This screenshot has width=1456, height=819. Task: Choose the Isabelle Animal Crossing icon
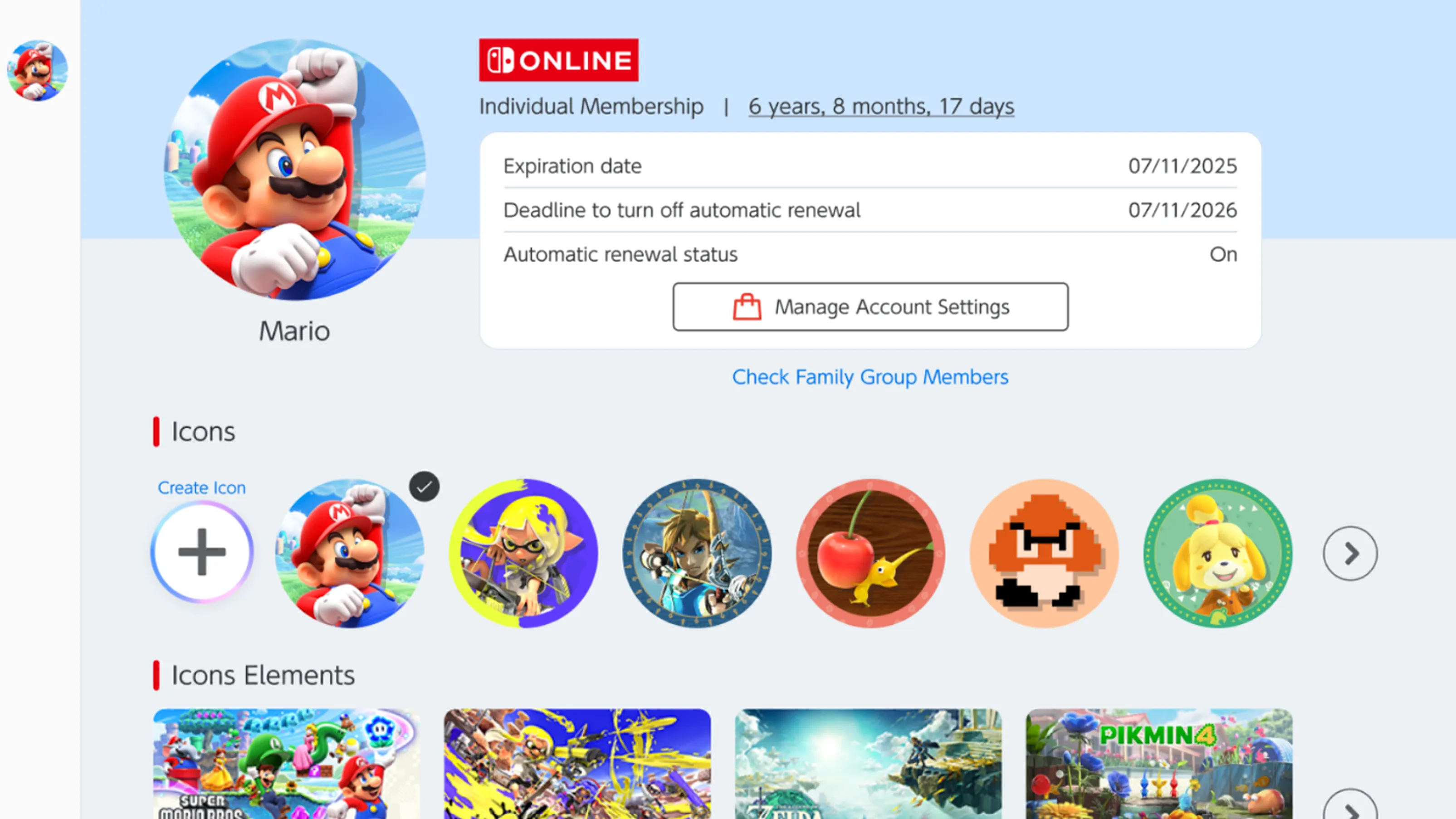tap(1218, 553)
